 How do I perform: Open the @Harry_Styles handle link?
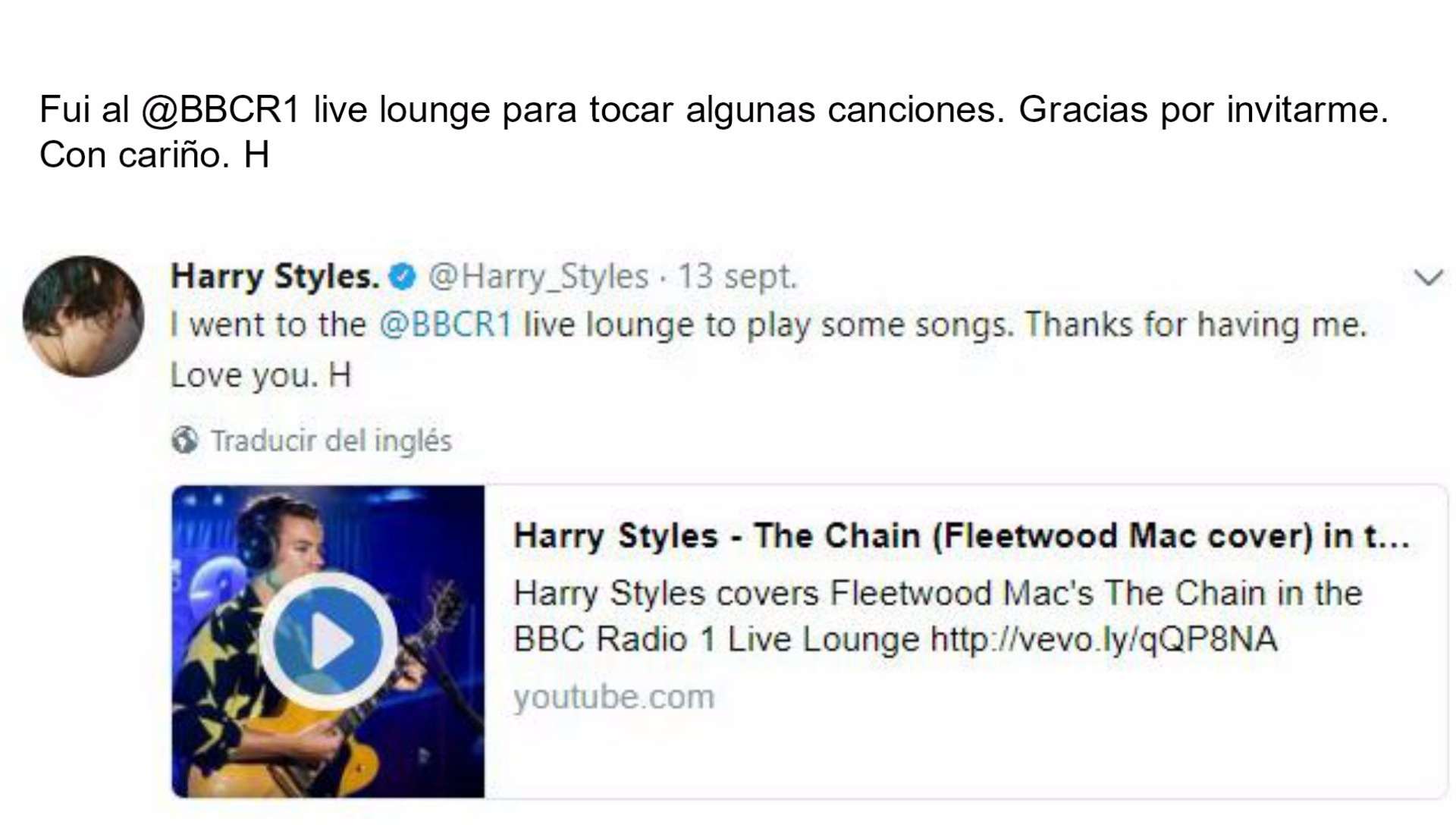pyautogui.click(x=538, y=277)
